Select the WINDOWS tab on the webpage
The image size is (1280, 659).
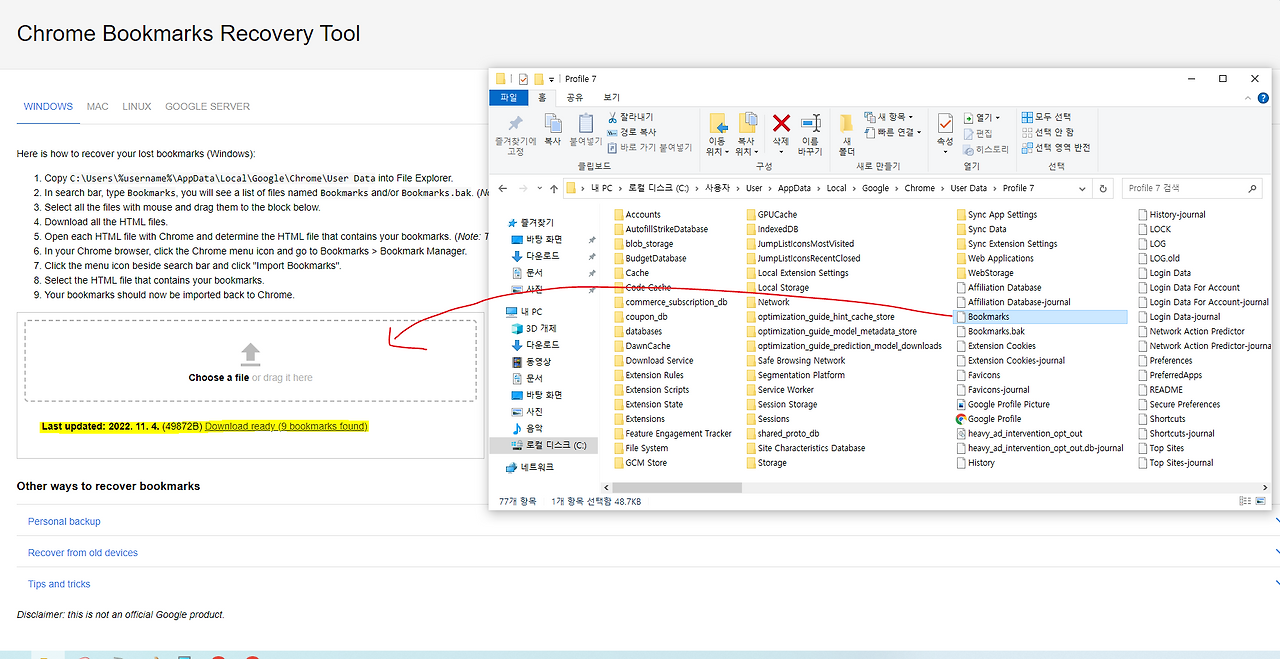[48, 106]
